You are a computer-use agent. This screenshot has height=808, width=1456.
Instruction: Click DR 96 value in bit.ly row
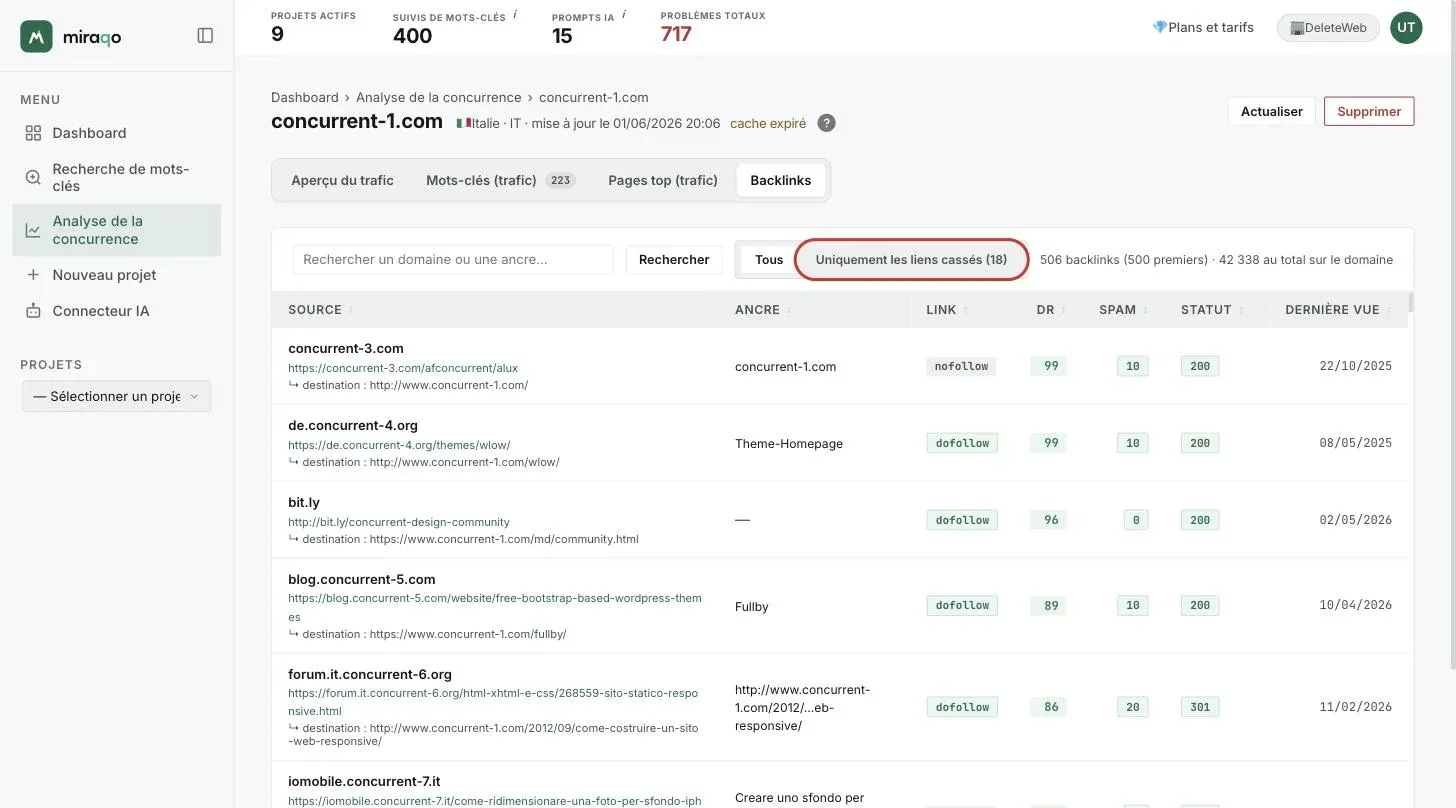tap(1050, 520)
